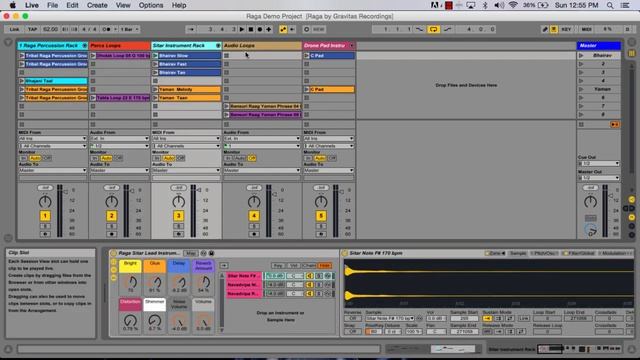Click the MIDI map mode button
This screenshot has width=640, height=360.
point(587,29)
